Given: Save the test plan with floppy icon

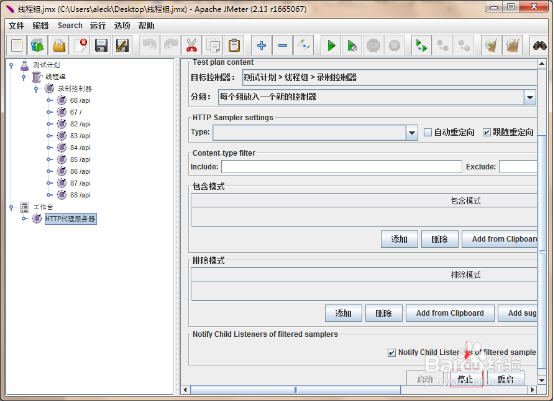Looking at the screenshot, I should 101,46.
